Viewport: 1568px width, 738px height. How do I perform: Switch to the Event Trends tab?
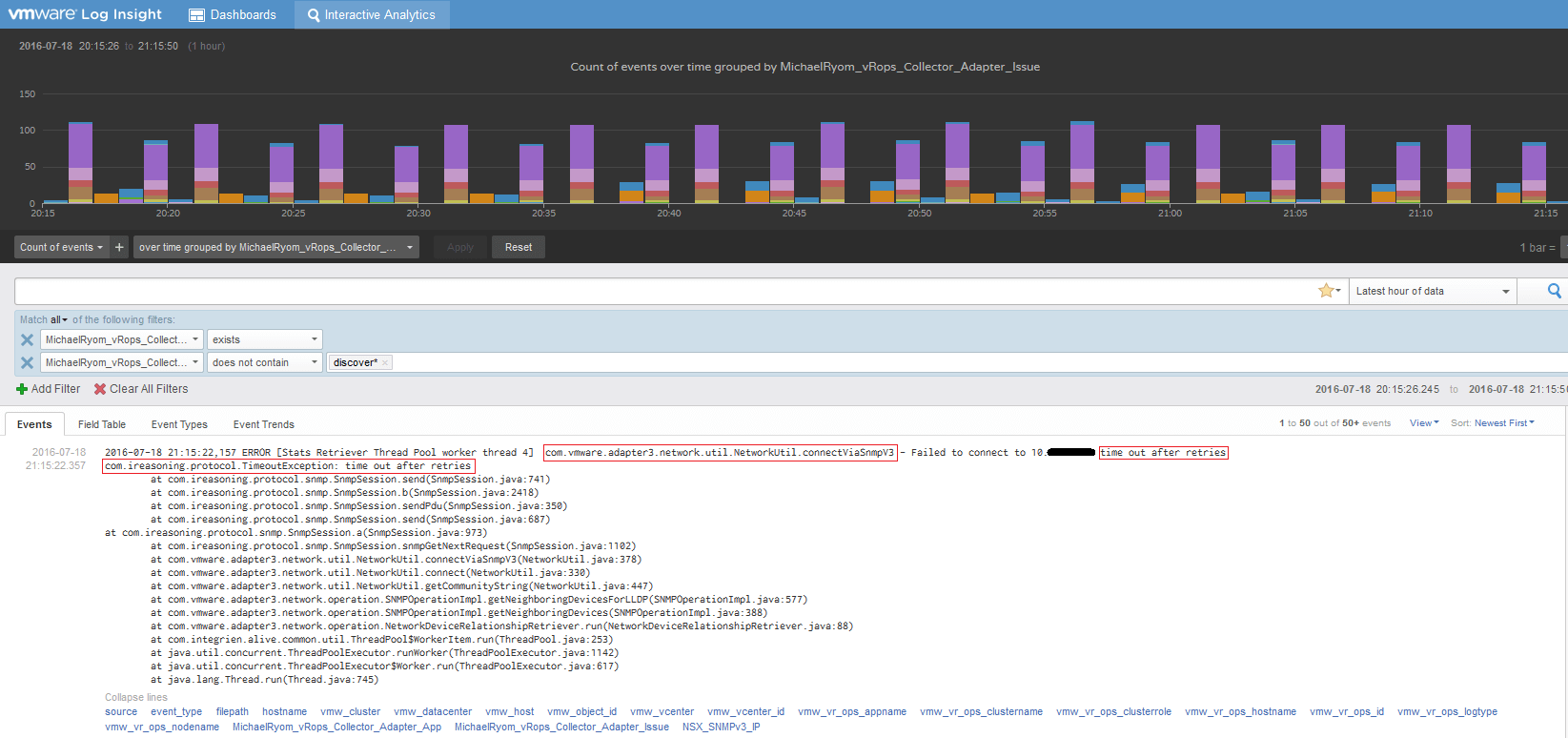point(263,424)
